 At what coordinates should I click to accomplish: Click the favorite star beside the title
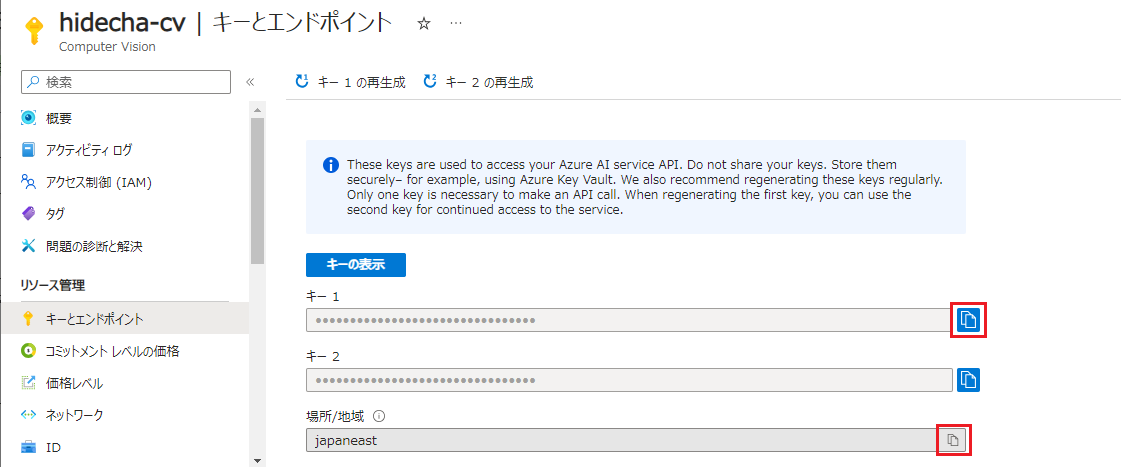click(x=423, y=24)
